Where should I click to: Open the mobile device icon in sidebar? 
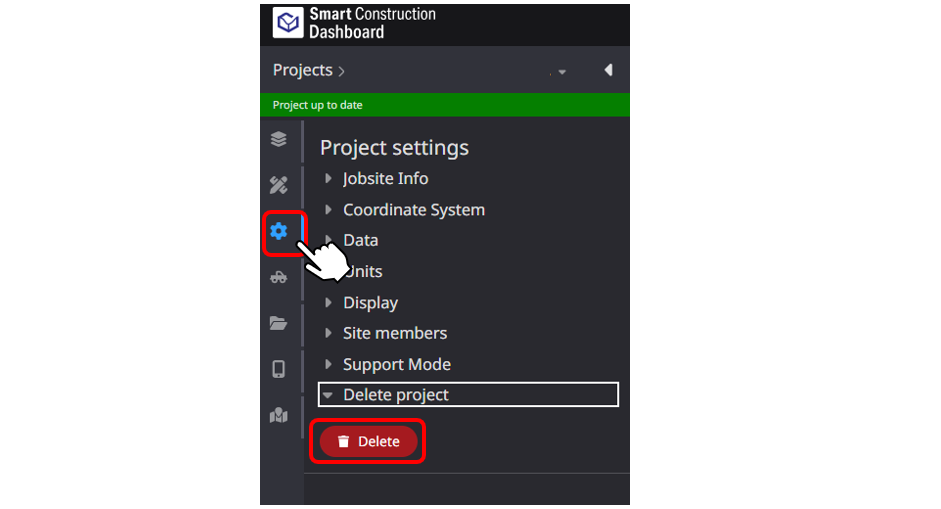(278, 369)
